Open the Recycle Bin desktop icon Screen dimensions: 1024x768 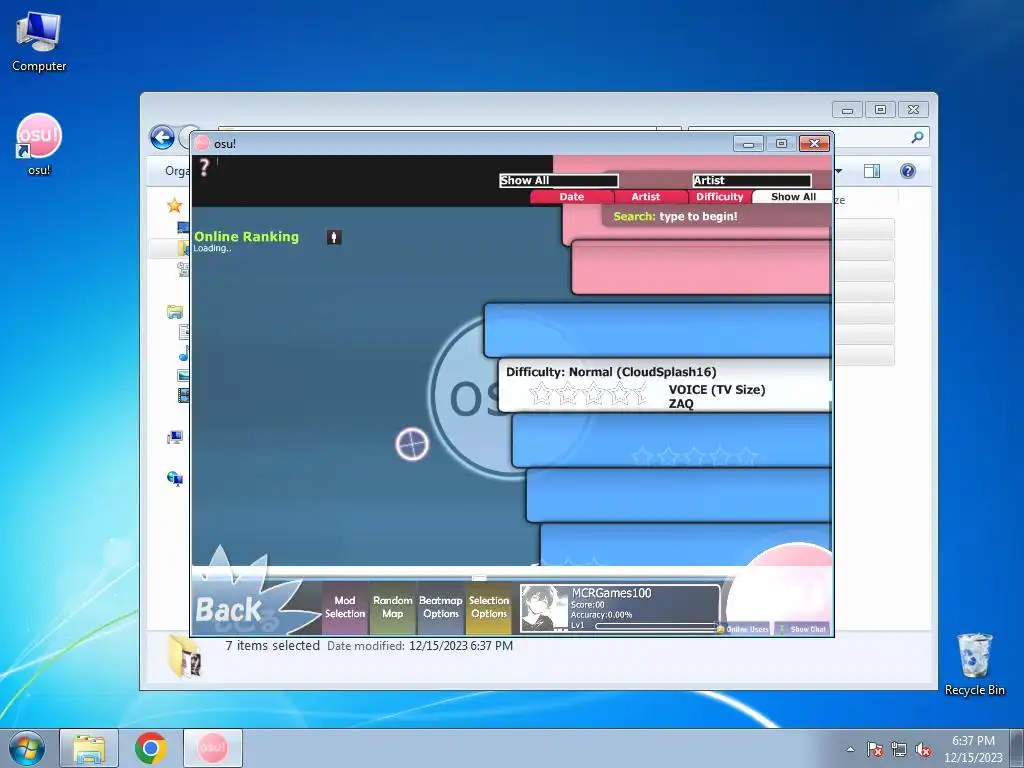[x=974, y=664]
